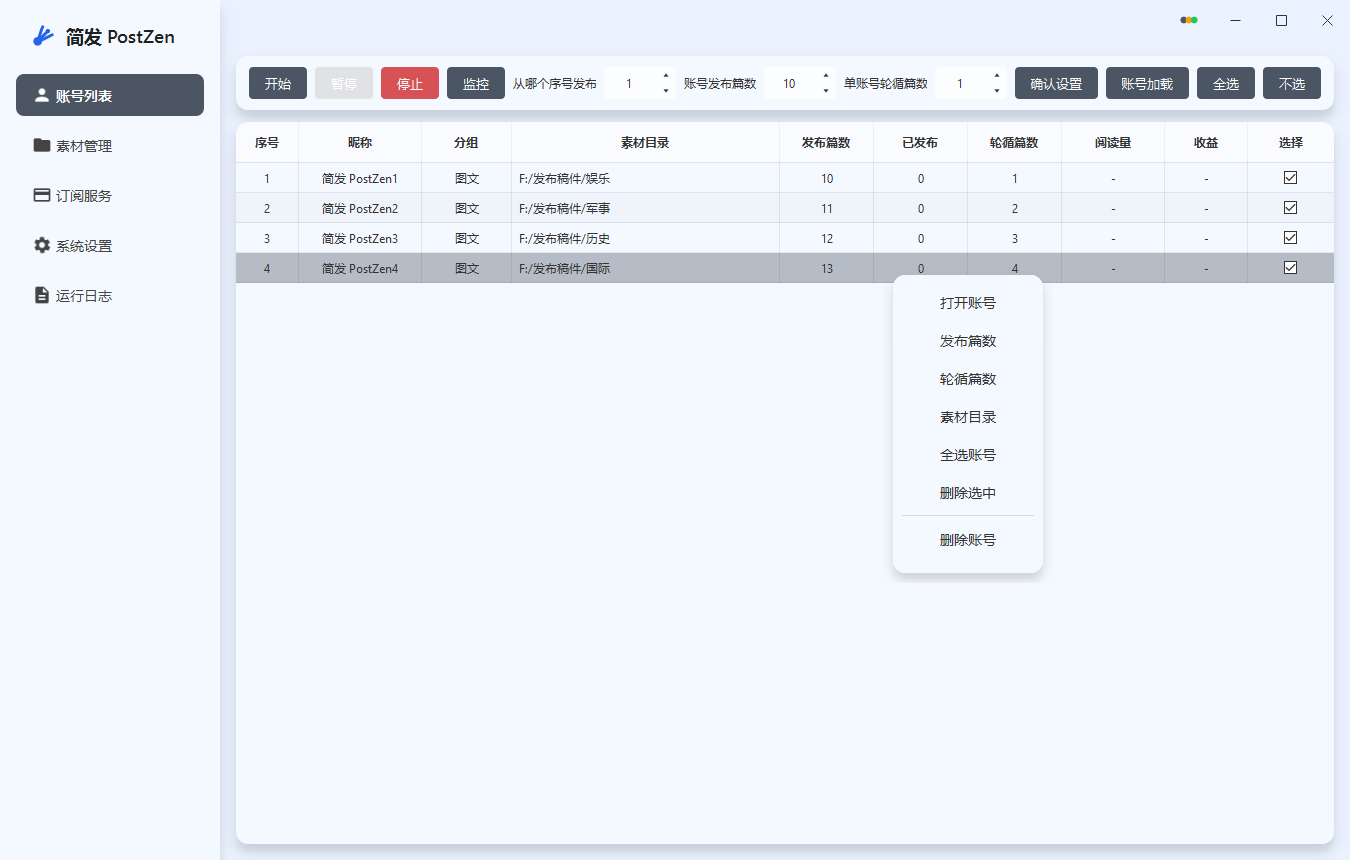Image resolution: width=1350 pixels, height=860 pixels.
Task: Open 系统设置 using the gear icon
Action: (40, 245)
